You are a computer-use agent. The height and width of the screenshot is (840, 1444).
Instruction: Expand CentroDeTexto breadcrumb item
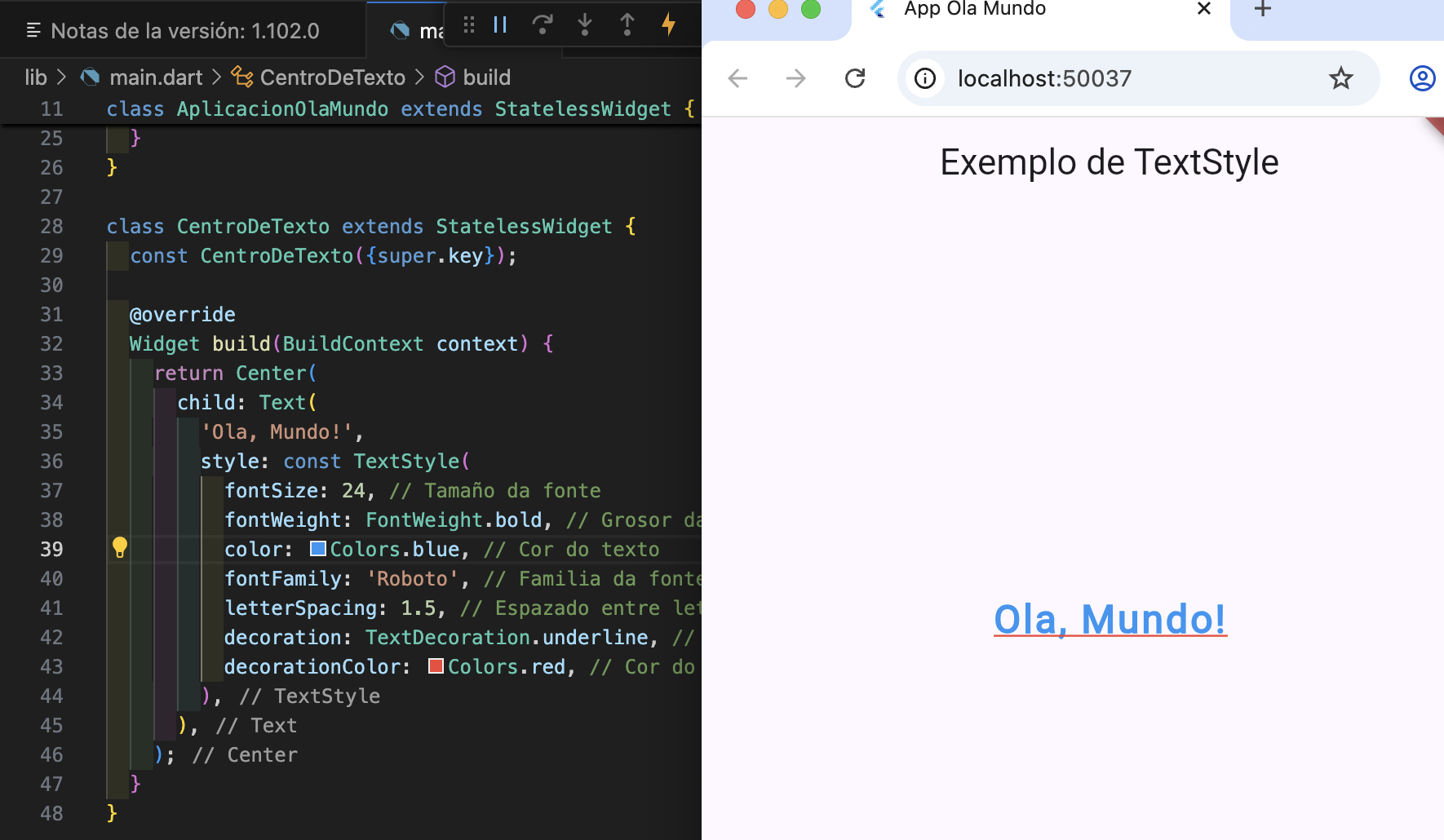[x=332, y=77]
